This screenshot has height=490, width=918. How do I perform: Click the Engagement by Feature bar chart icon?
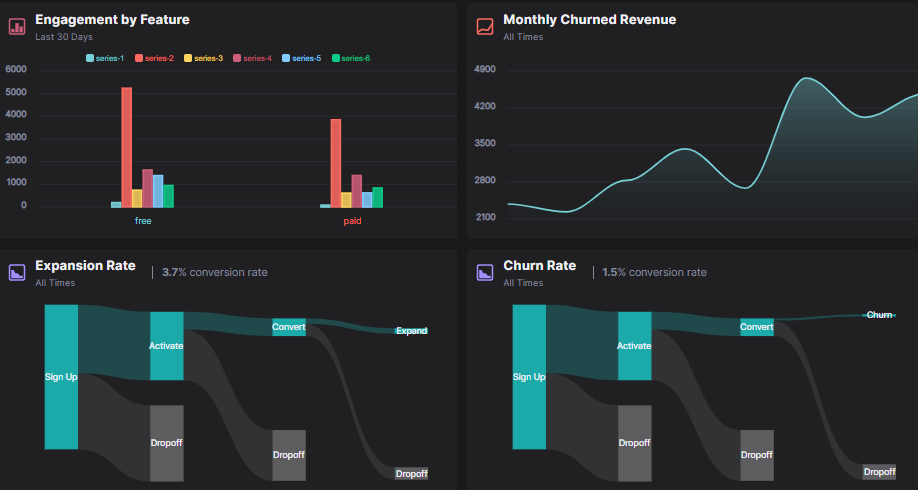click(16, 26)
